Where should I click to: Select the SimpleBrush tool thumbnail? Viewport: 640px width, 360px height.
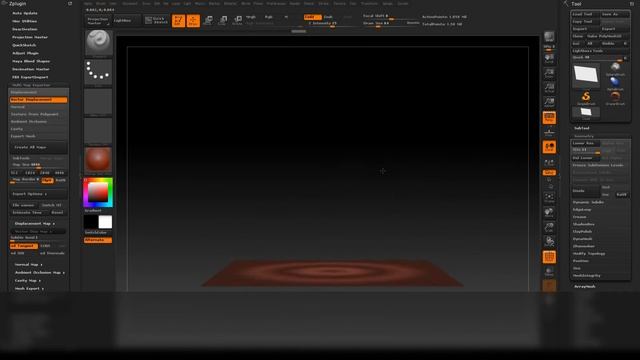(586, 98)
